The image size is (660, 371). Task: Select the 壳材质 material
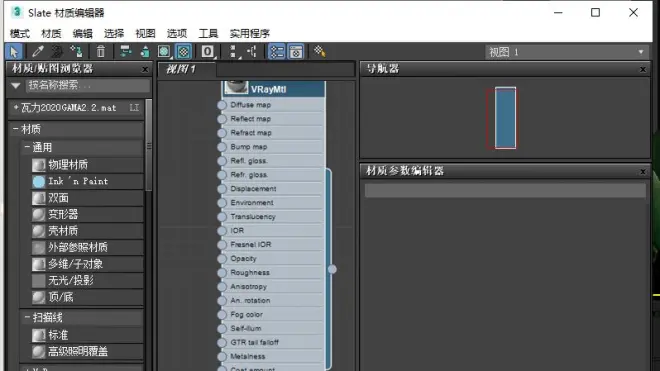click(x=87, y=231)
